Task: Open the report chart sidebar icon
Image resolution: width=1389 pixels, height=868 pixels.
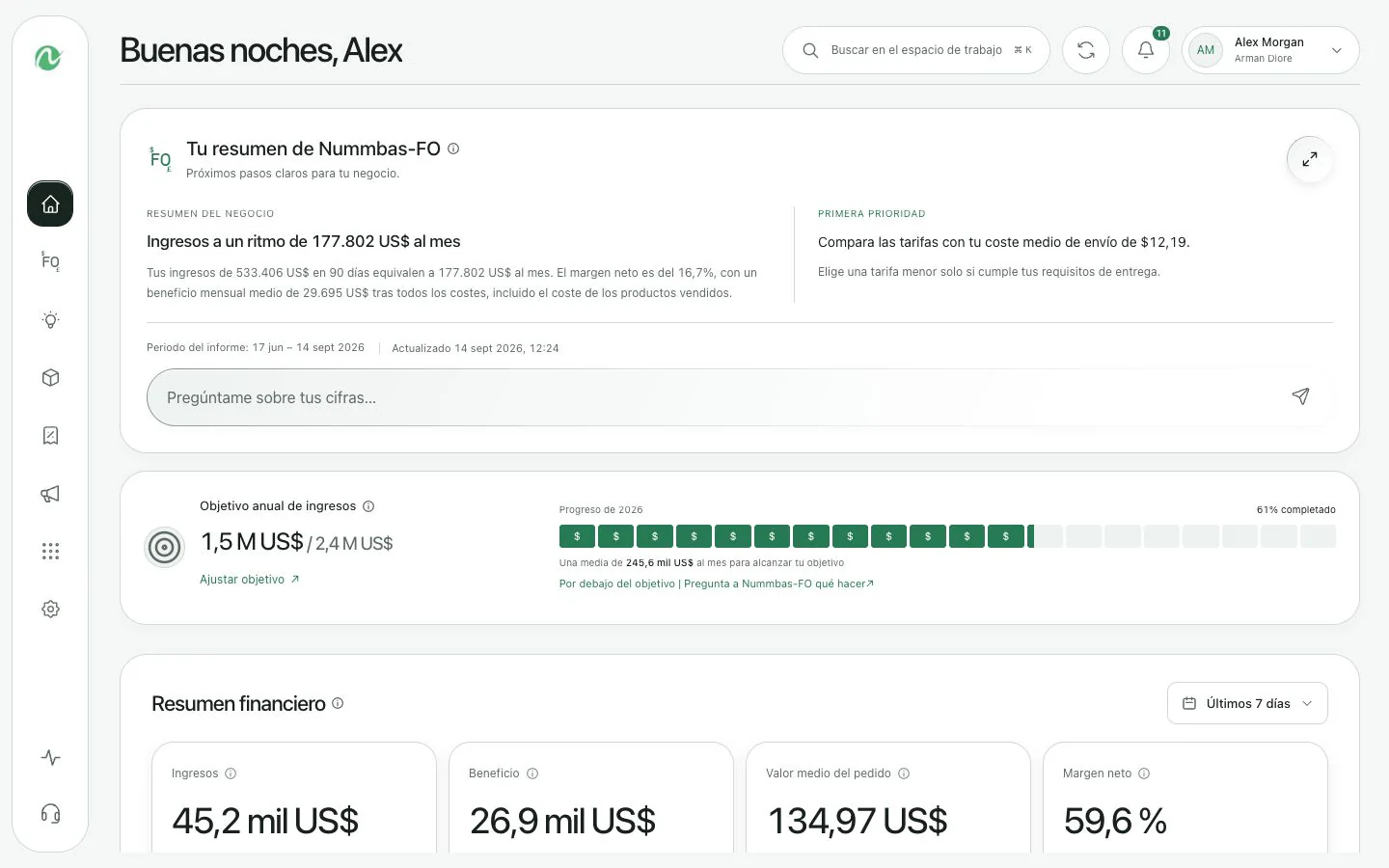Action: coord(50,435)
